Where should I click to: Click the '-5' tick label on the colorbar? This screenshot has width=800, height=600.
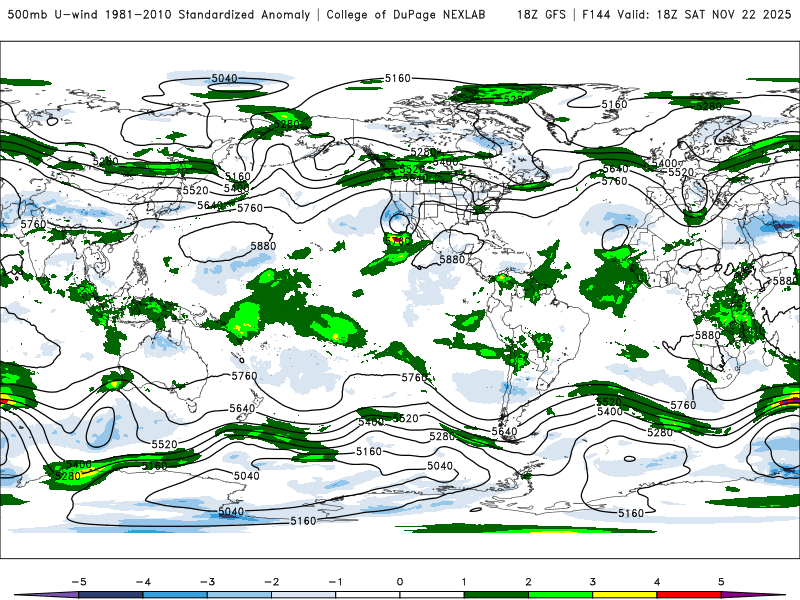[x=79, y=582]
